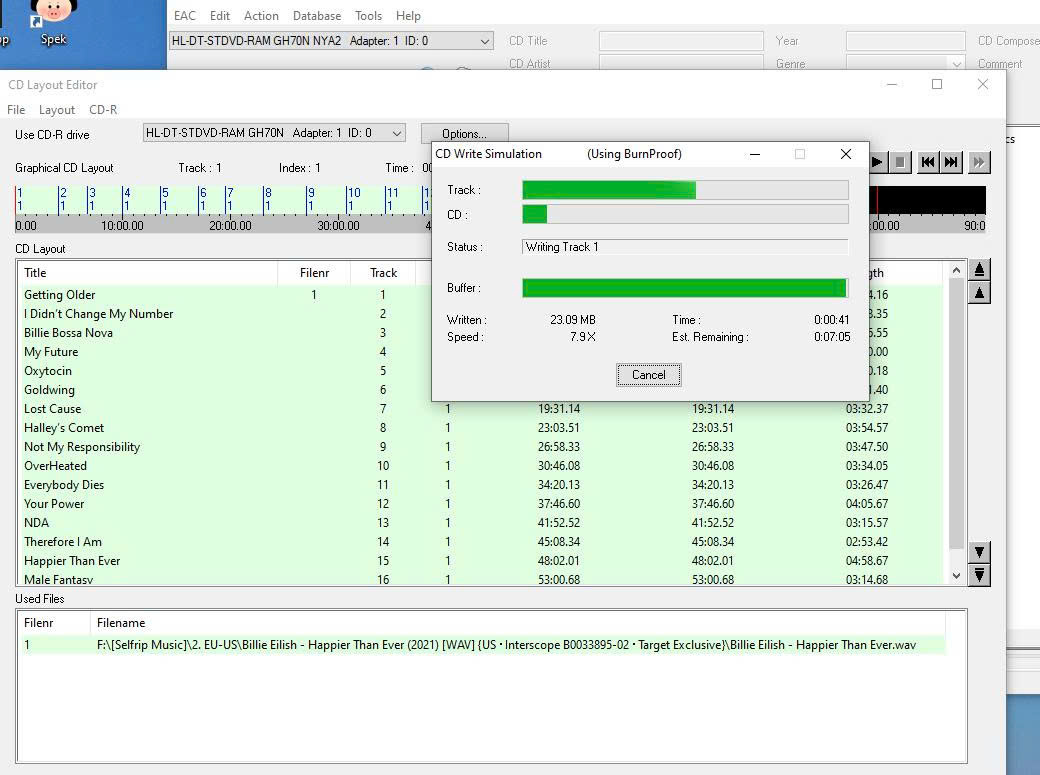The height and width of the screenshot is (775, 1040).
Task: Click the Filename column header in Used Files
Action: pyautogui.click(x=517, y=623)
